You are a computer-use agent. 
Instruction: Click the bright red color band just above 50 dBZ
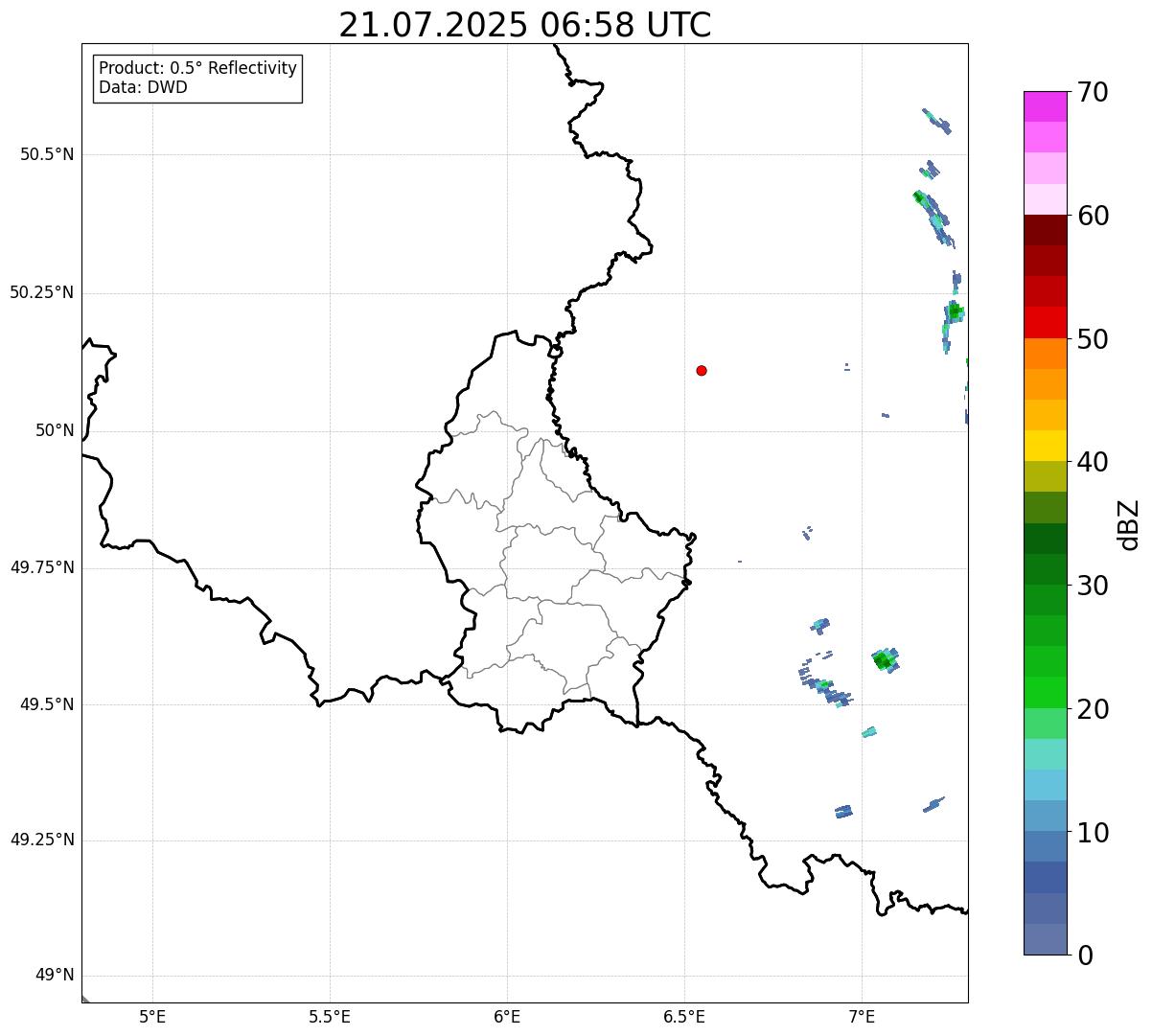(1045, 322)
